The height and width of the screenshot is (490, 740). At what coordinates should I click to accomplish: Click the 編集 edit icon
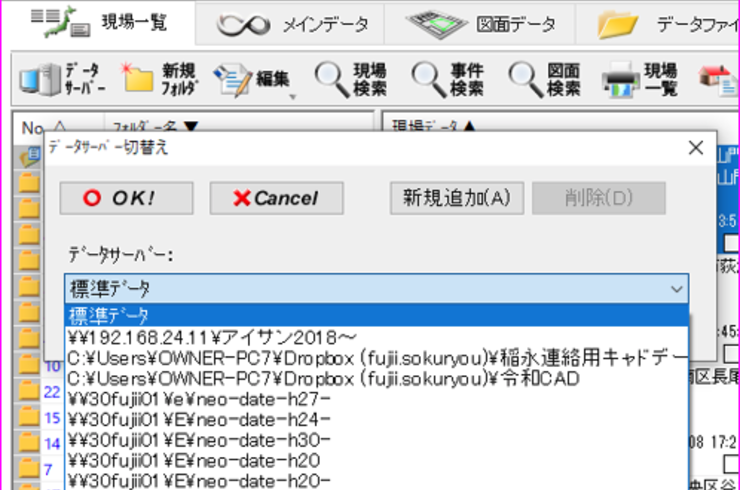pyautogui.click(x=253, y=79)
